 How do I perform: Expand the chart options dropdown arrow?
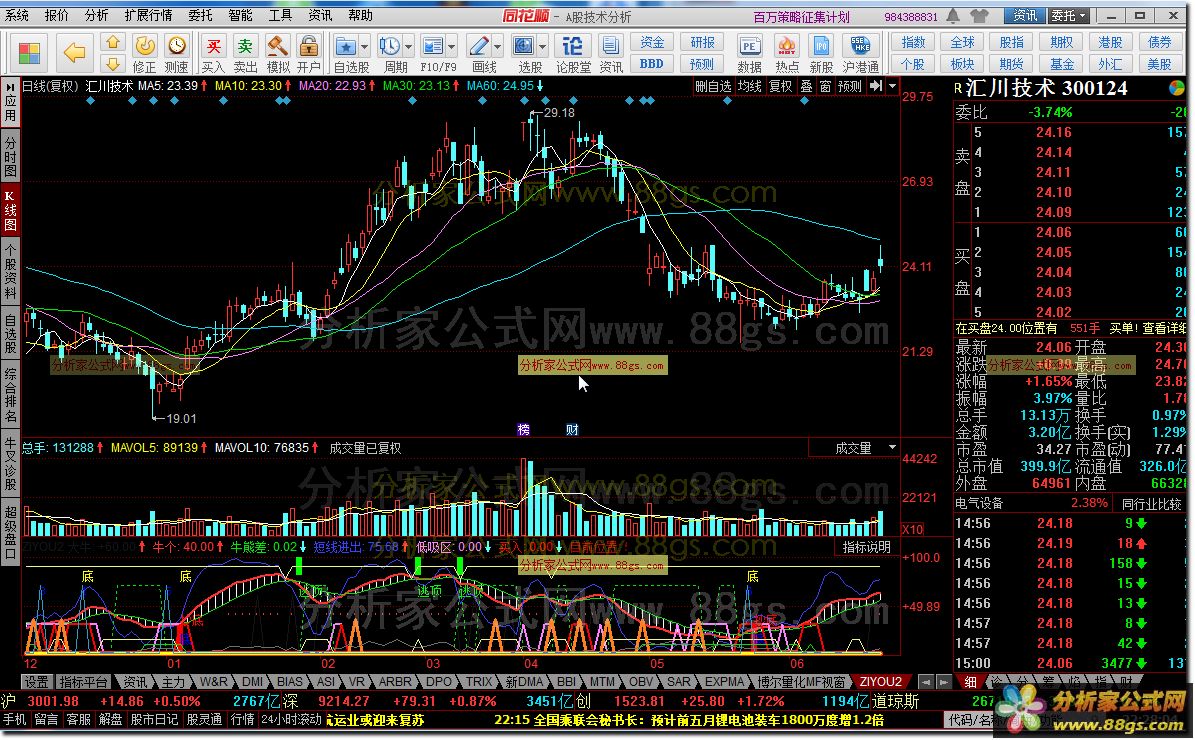[892, 86]
